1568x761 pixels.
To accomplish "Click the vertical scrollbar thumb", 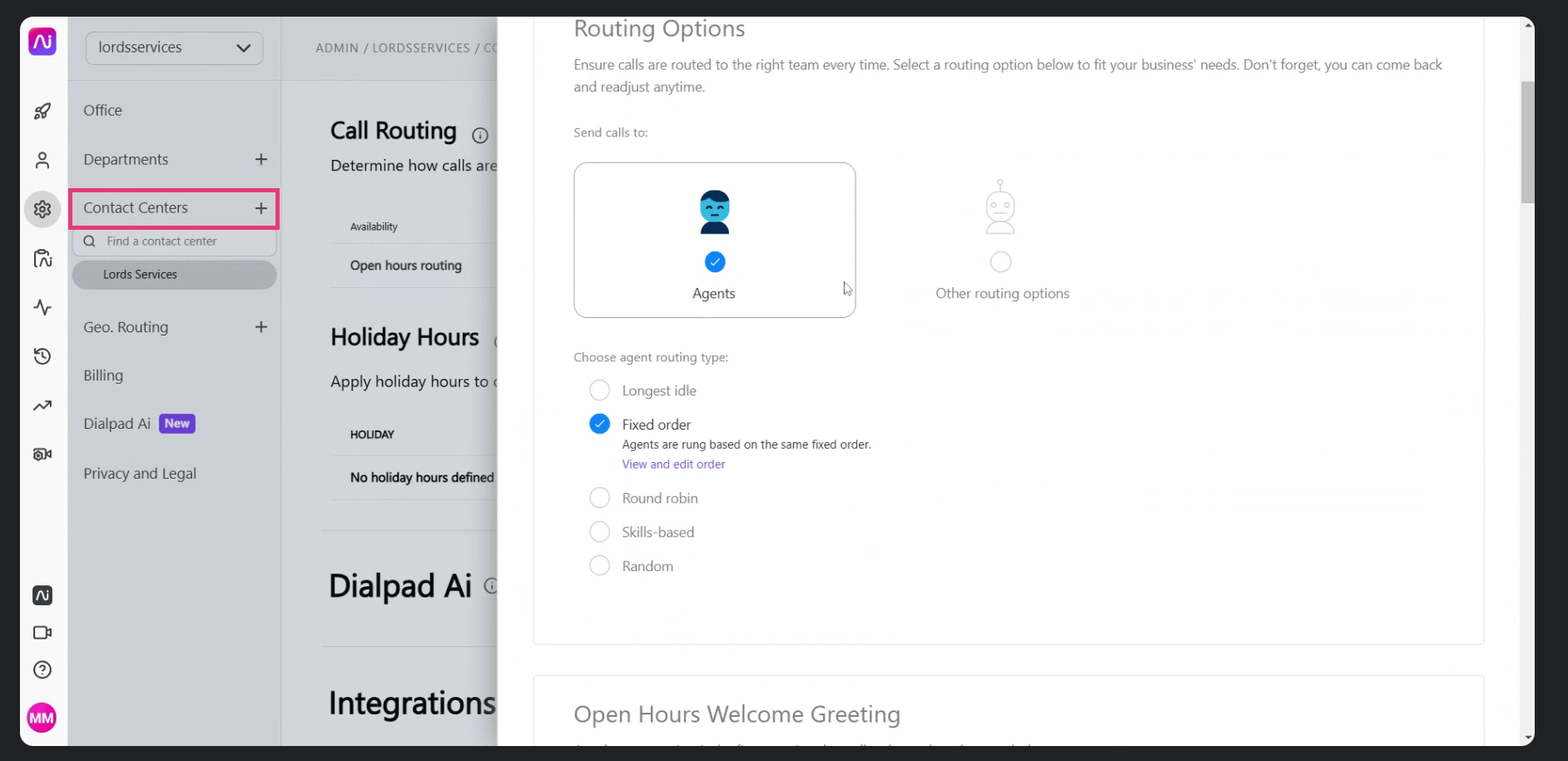I will pyautogui.click(x=1527, y=142).
